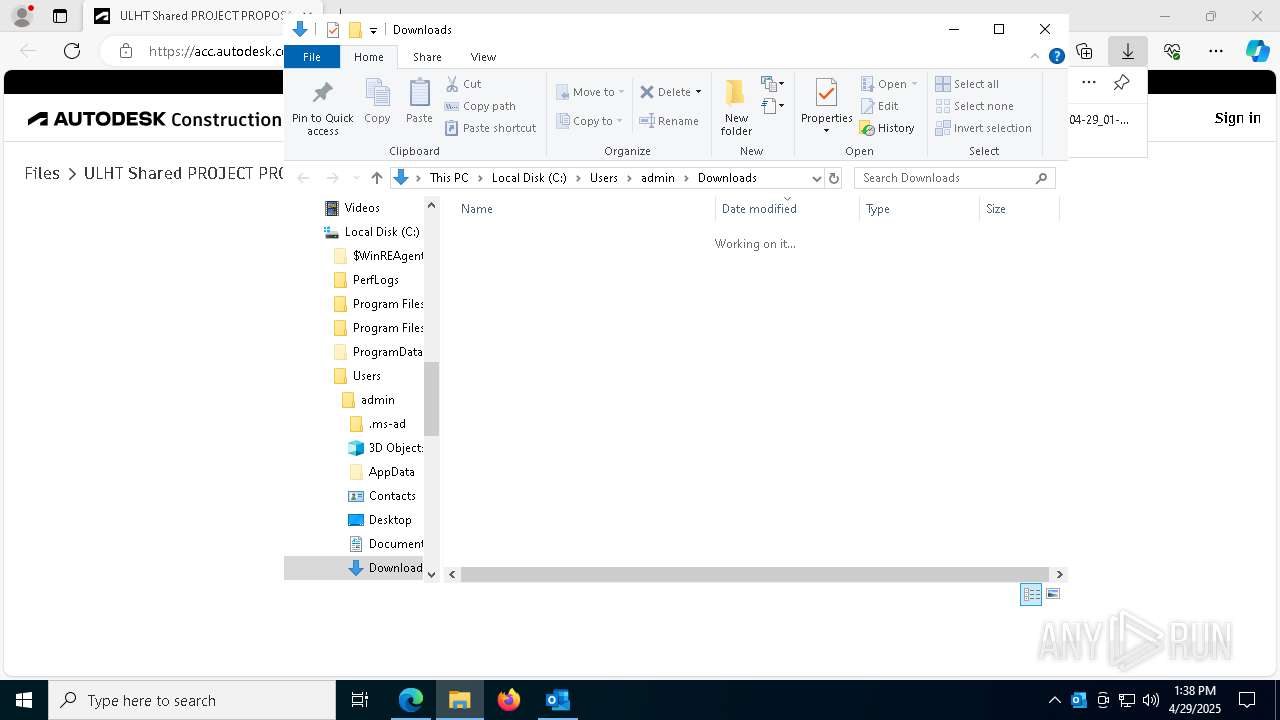Screen dimensions: 1280x720
Task: Click the horizontal scrollbar in file list
Action: point(755,574)
